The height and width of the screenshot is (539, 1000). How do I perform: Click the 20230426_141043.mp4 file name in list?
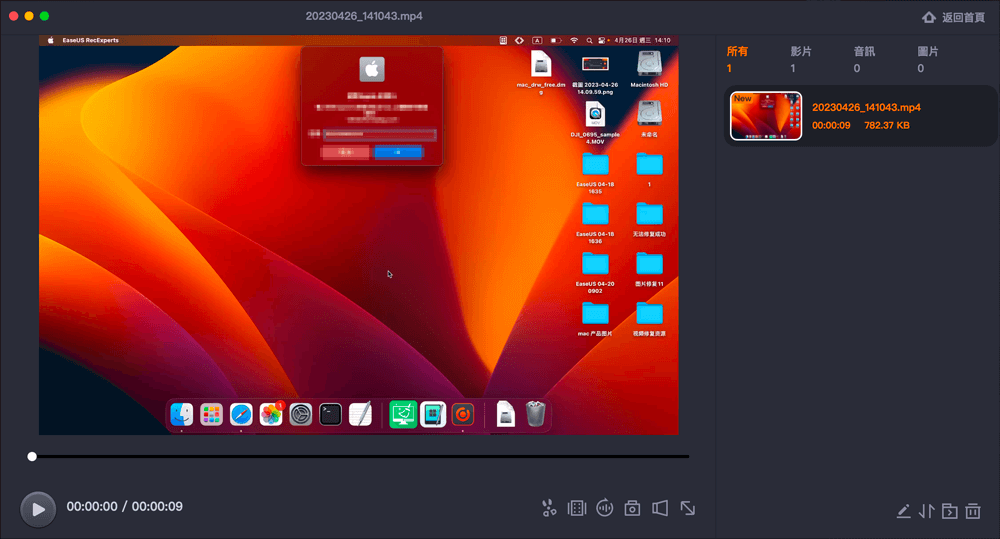[x=866, y=107]
